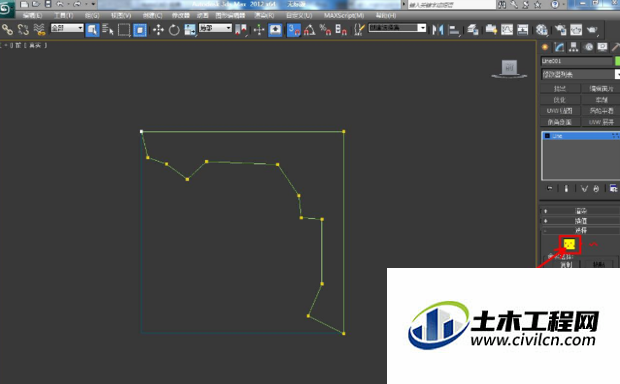The height and width of the screenshot is (384, 620).
Task: Open the Select by Name tool
Action: point(108,30)
